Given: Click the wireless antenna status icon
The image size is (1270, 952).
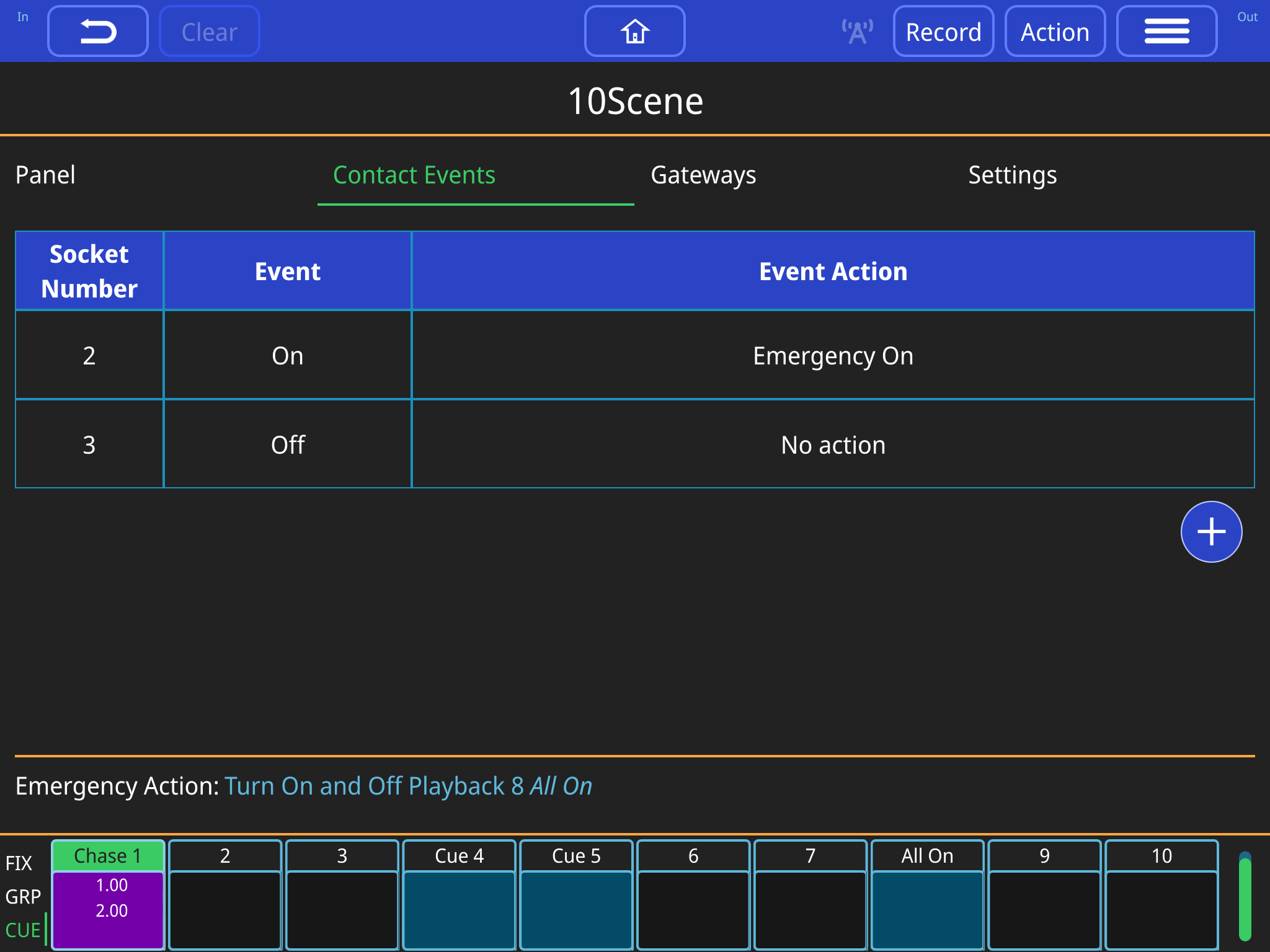Looking at the screenshot, I should [x=856, y=31].
